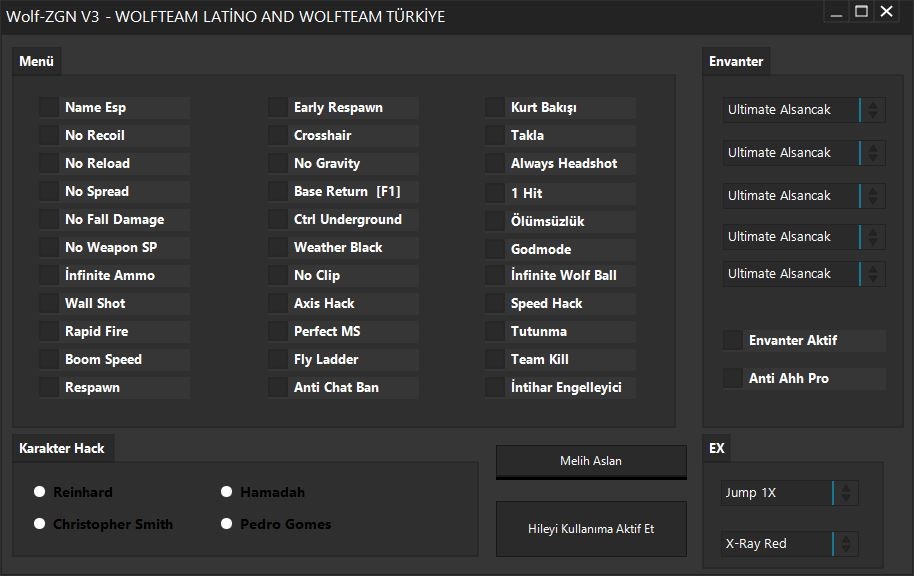Enable No Weapon SP
This screenshot has height=576, width=914.
click(49, 247)
